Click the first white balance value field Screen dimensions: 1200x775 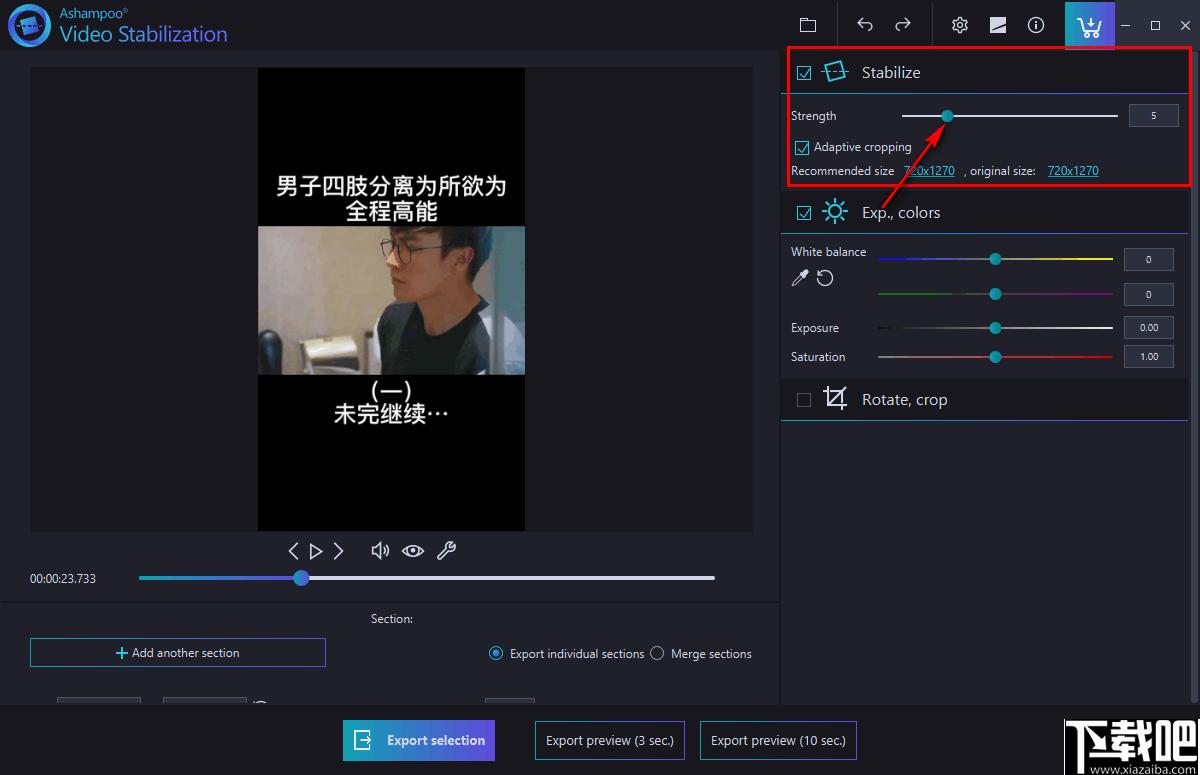pyautogui.click(x=1149, y=260)
